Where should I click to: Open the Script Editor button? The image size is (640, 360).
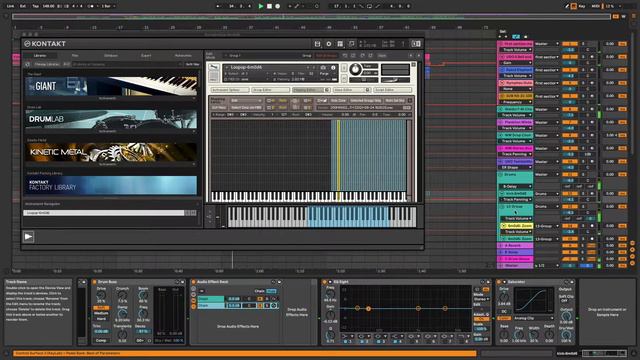393,90
